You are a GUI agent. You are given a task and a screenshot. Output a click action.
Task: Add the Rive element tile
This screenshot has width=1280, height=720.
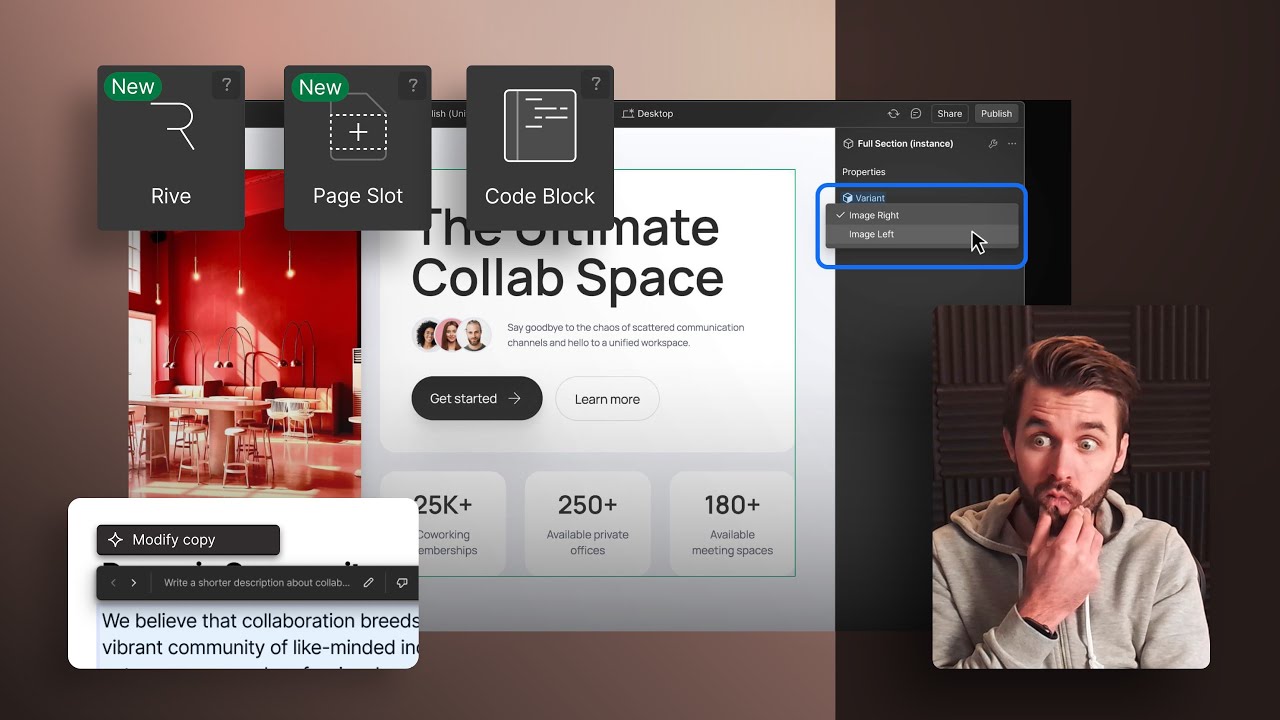(x=171, y=148)
